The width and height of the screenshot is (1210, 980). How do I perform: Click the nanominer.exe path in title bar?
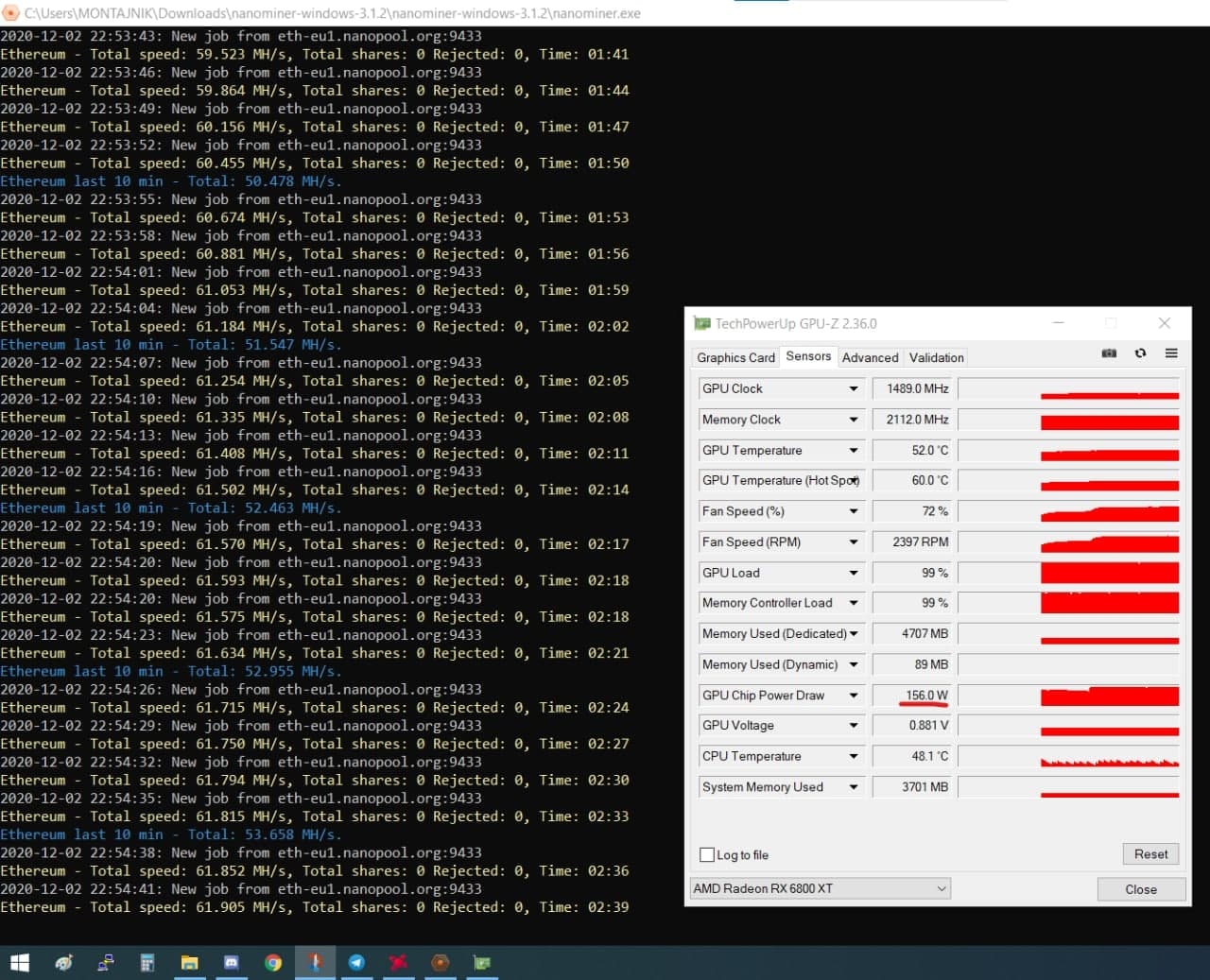tap(333, 13)
